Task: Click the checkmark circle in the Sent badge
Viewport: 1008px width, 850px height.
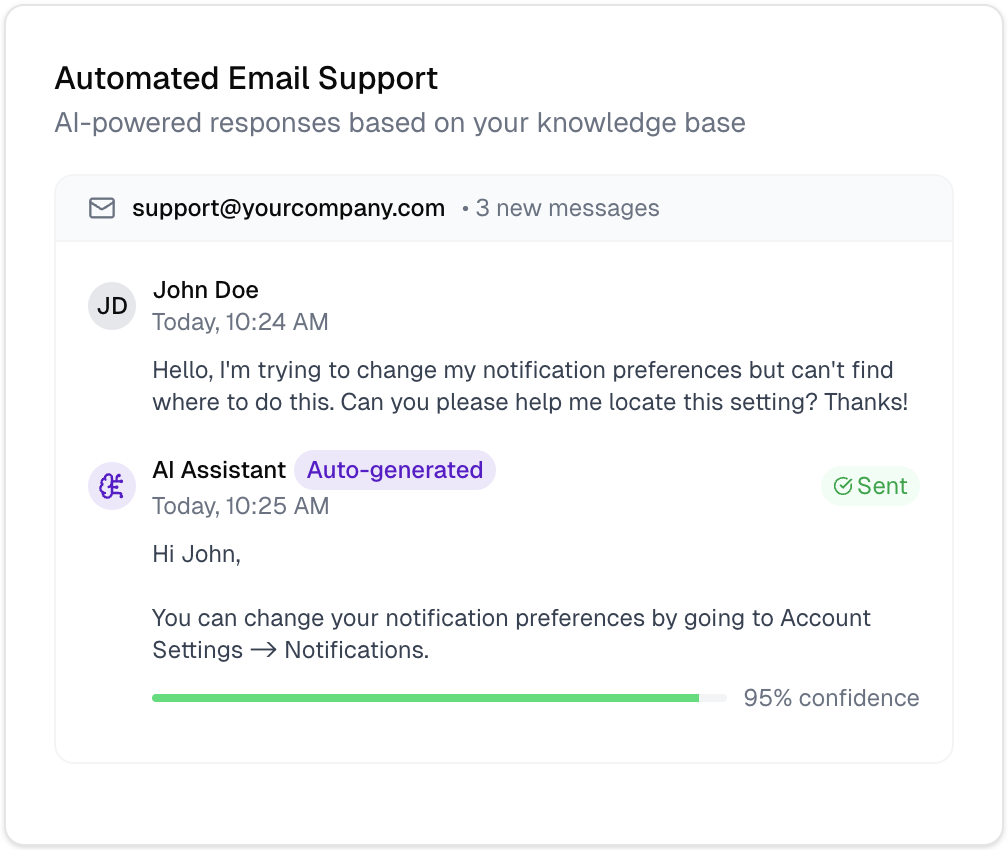Action: click(x=843, y=486)
